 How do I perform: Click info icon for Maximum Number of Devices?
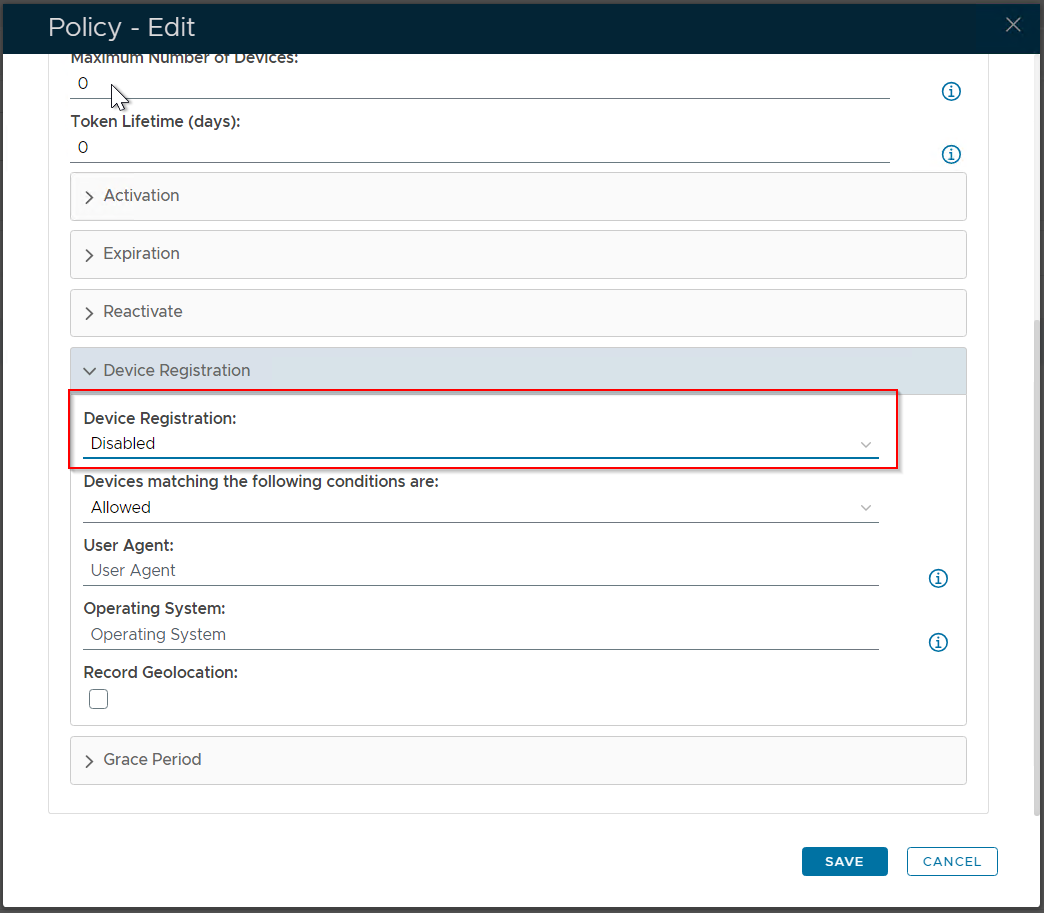point(951,92)
